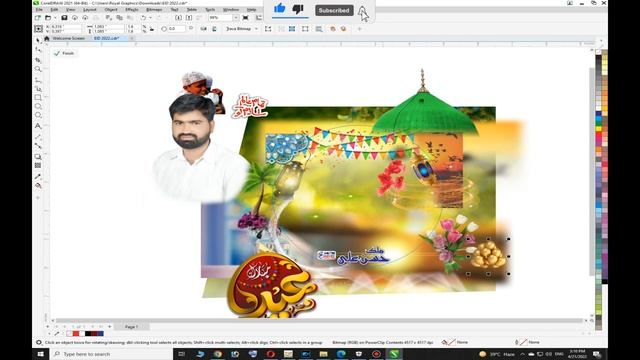Select the Ellipse tool

(38, 107)
